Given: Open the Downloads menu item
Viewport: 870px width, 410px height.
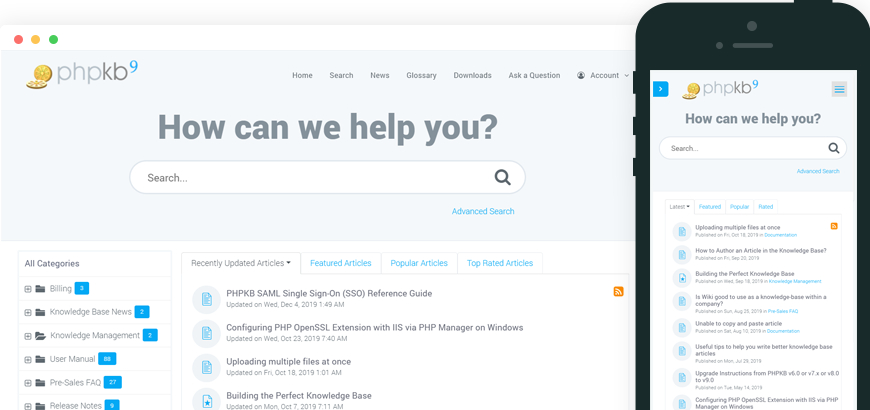Looking at the screenshot, I should pyautogui.click(x=473, y=75).
